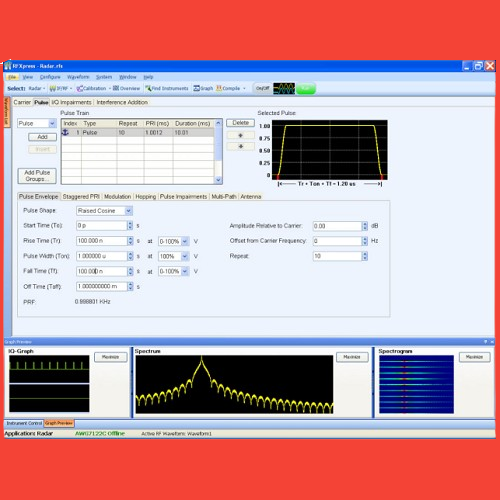This screenshot has width=500, height=500.
Task: Click the Off Time (Toff) field
Action: 102,286
